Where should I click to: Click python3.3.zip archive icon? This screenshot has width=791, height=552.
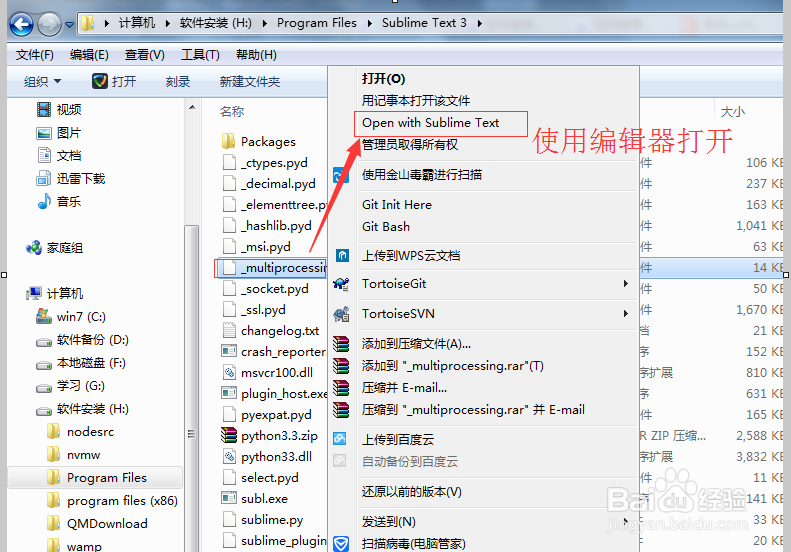[229, 435]
